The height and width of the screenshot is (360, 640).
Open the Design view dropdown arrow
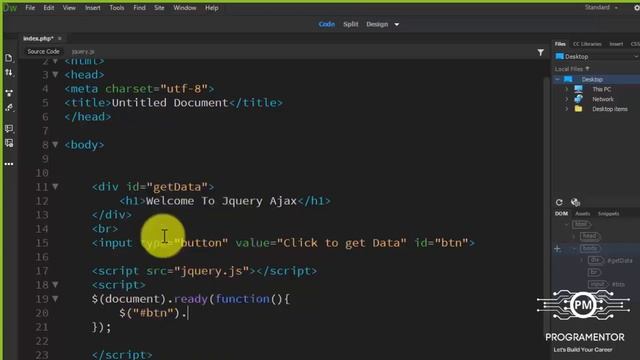(396, 24)
